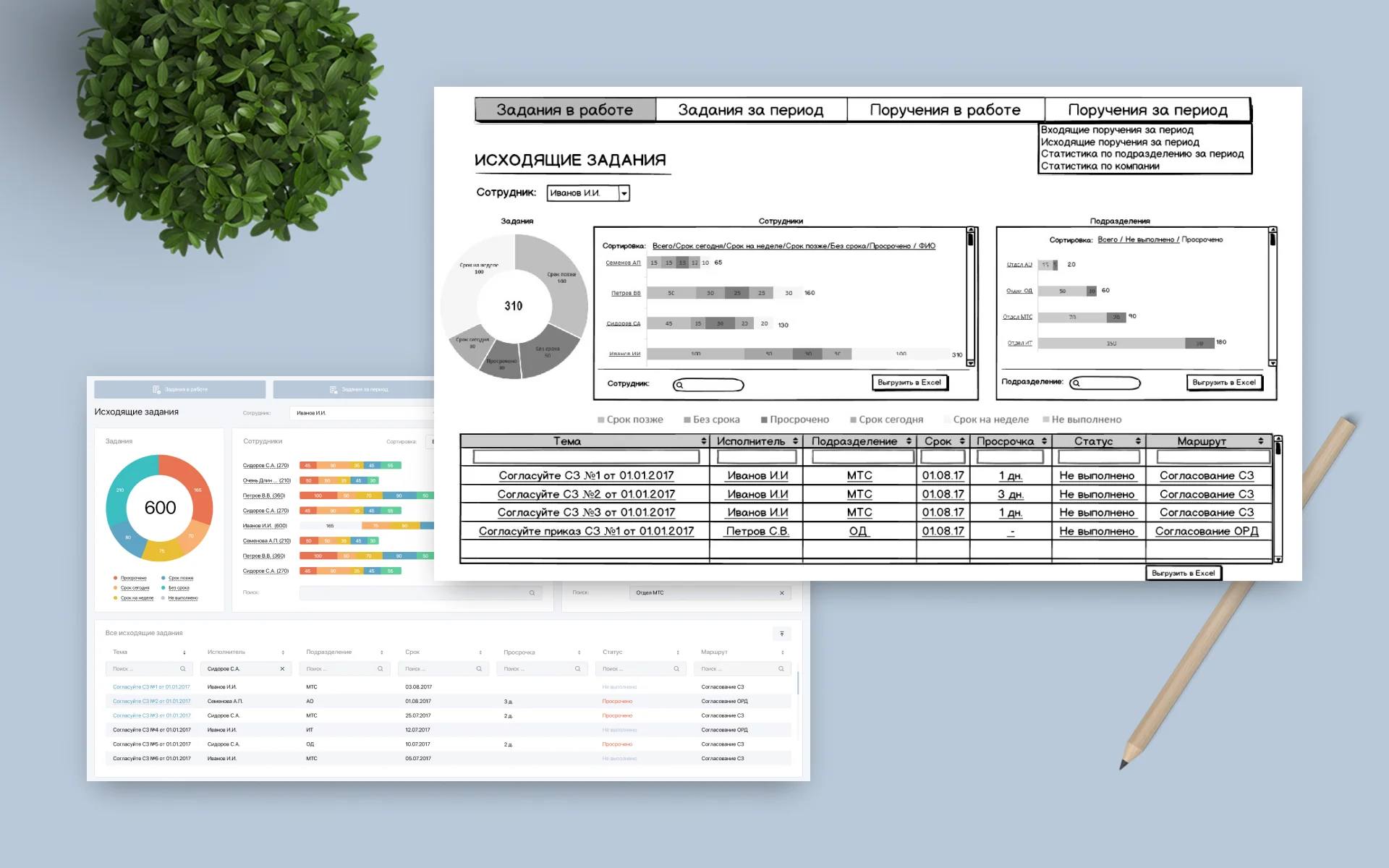Click search icon in dashboard Тема filter

pyautogui.click(x=183, y=669)
